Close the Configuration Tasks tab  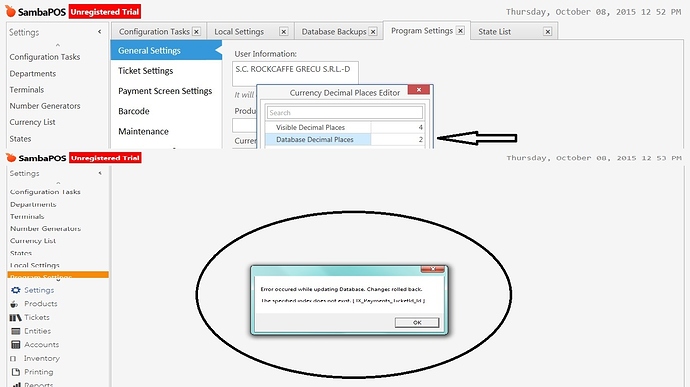[196, 32]
